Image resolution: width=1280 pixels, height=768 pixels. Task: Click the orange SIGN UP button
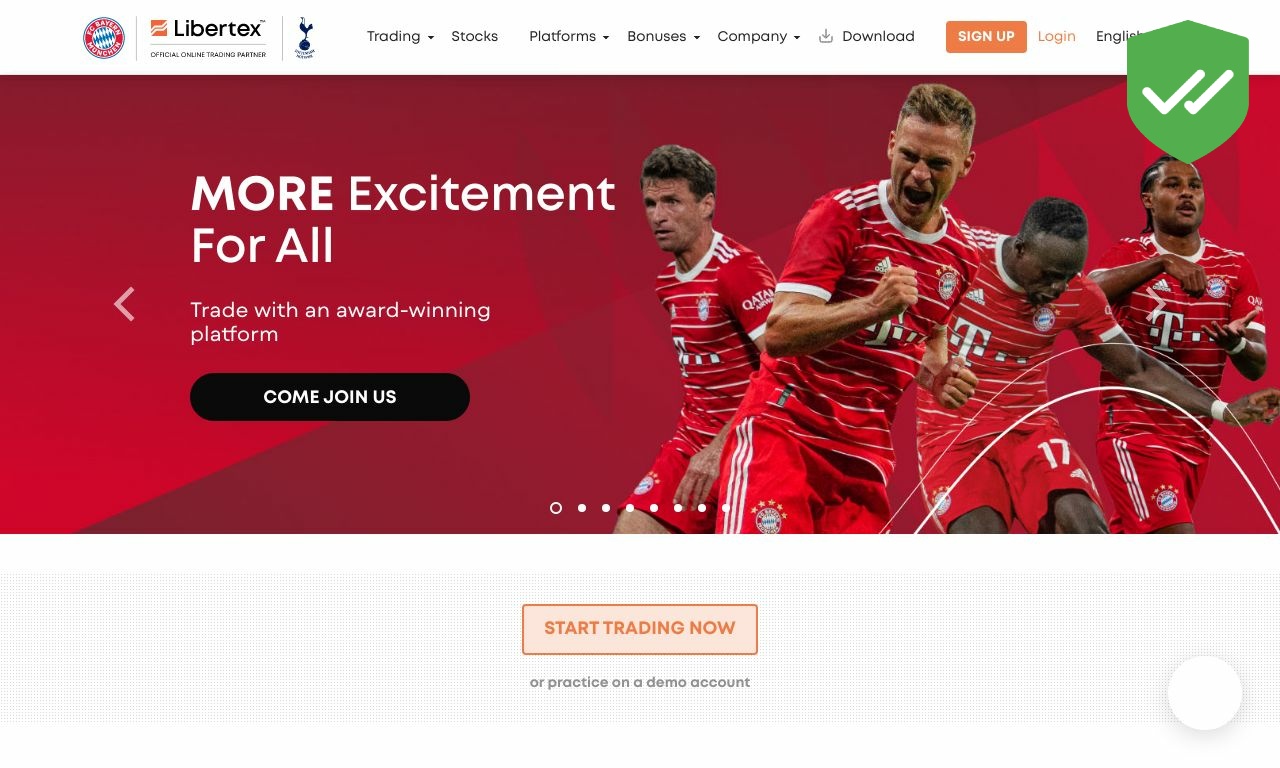pos(986,36)
